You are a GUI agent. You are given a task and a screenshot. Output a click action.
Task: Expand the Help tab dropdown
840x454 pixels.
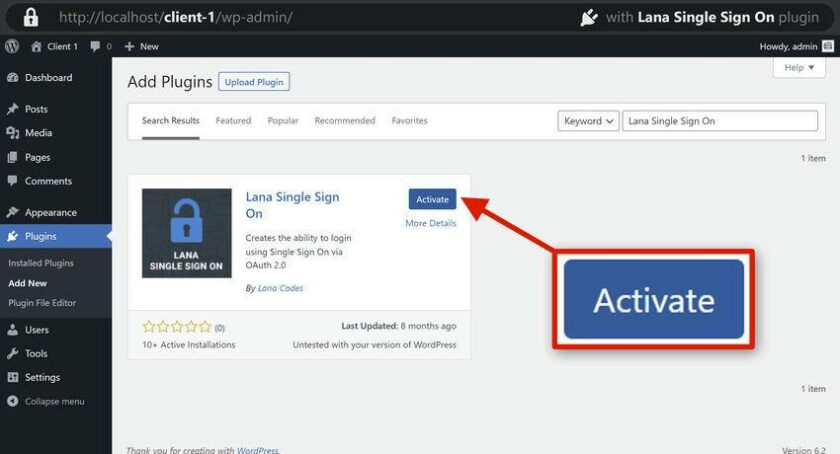(x=799, y=68)
